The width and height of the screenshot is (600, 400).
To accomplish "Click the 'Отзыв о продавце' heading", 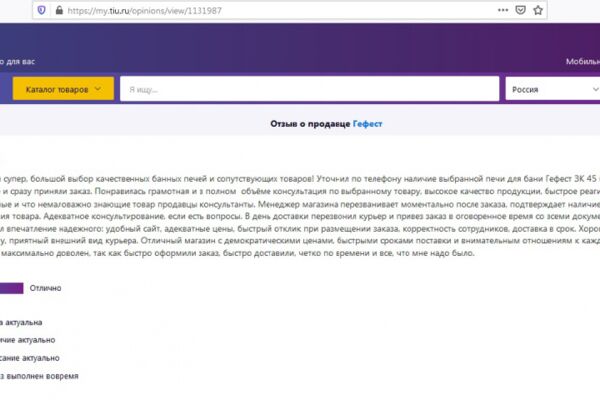I will click(x=310, y=124).
